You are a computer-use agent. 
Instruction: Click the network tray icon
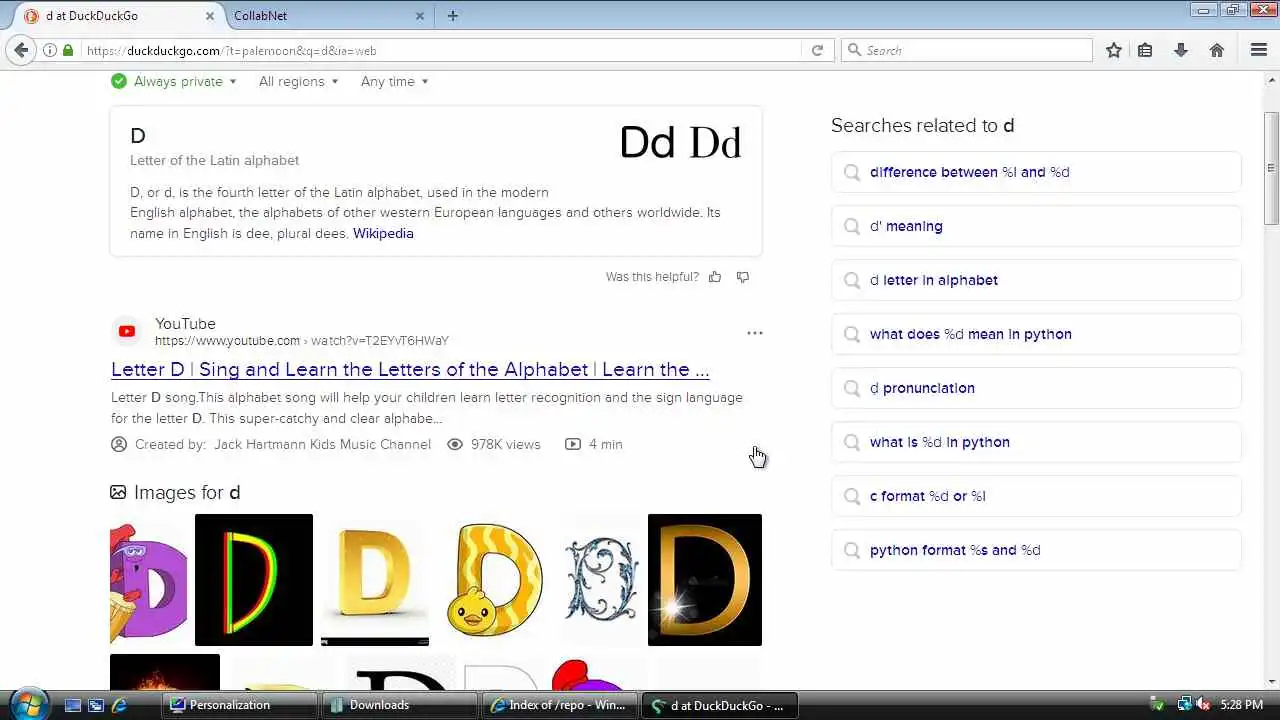[x=1184, y=705]
